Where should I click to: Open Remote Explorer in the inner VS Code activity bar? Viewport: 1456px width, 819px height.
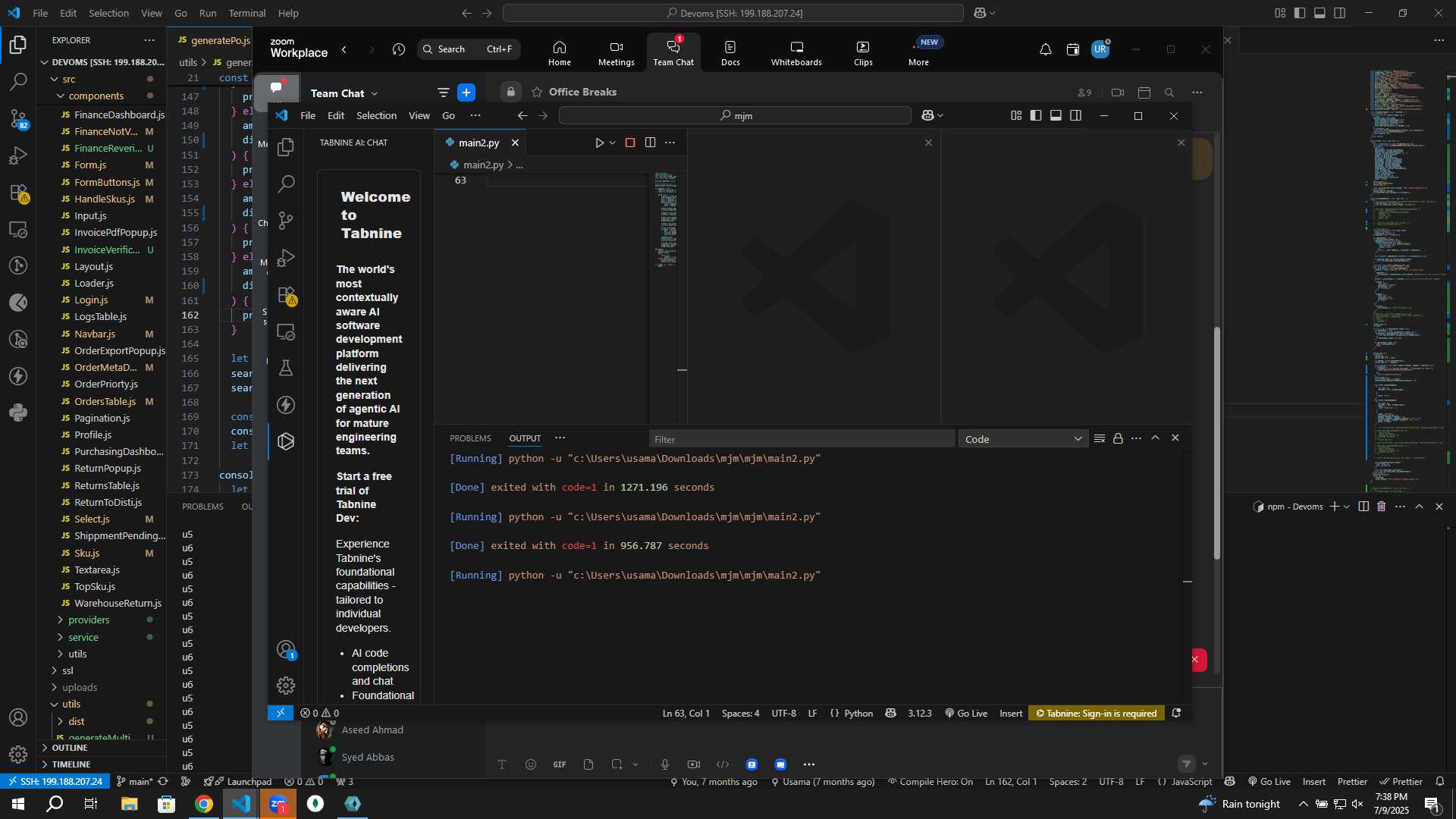pyautogui.click(x=286, y=332)
